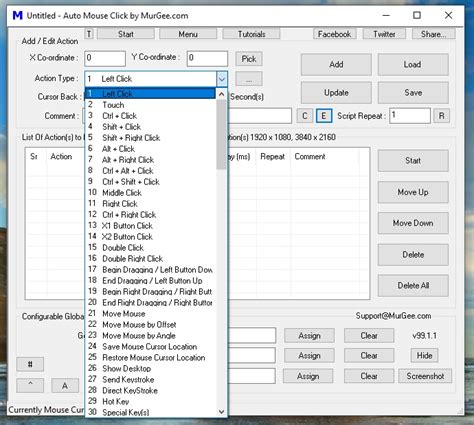474x425 pixels.
Task: Click the A button at bottom left
Action: pyautogui.click(x=65, y=386)
